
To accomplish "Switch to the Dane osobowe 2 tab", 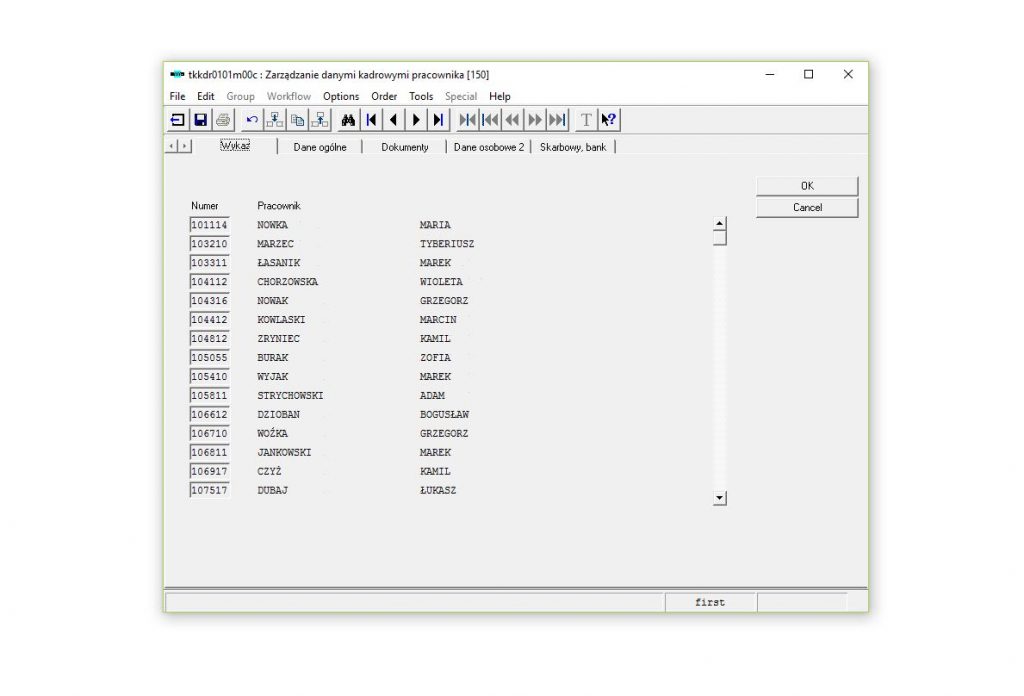I will pyautogui.click(x=489, y=147).
